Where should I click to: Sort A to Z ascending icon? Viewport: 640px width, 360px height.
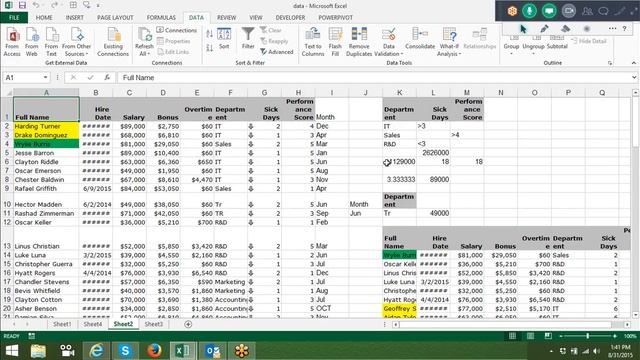click(209, 34)
